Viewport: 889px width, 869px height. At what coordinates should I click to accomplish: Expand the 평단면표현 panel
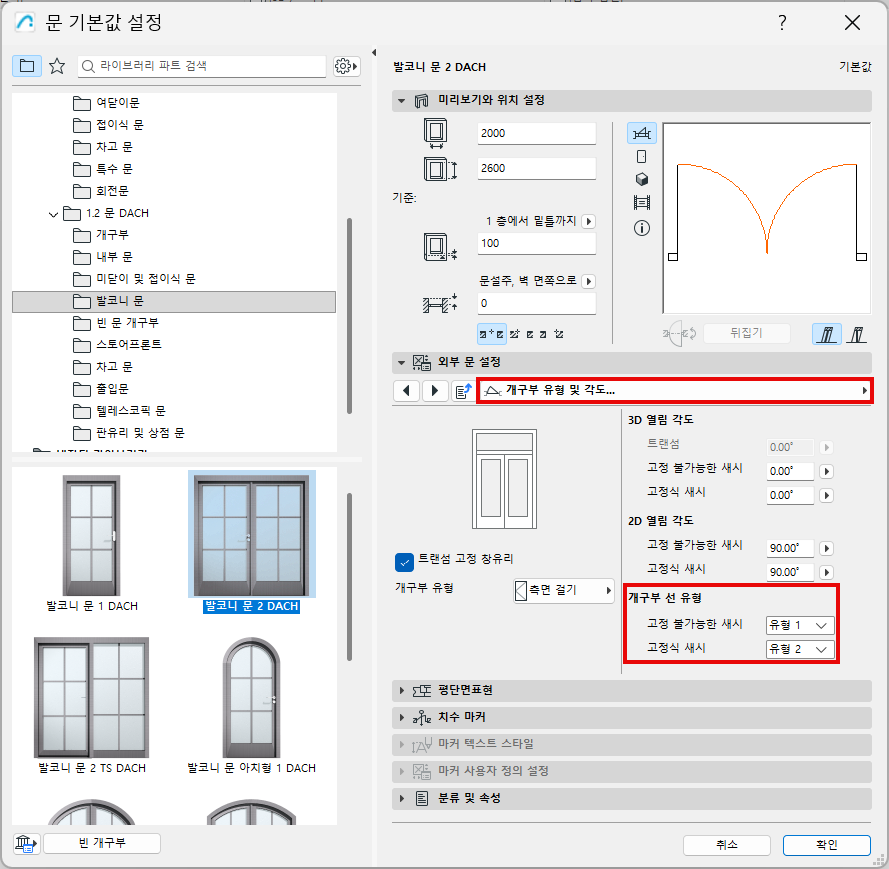[x=401, y=690]
